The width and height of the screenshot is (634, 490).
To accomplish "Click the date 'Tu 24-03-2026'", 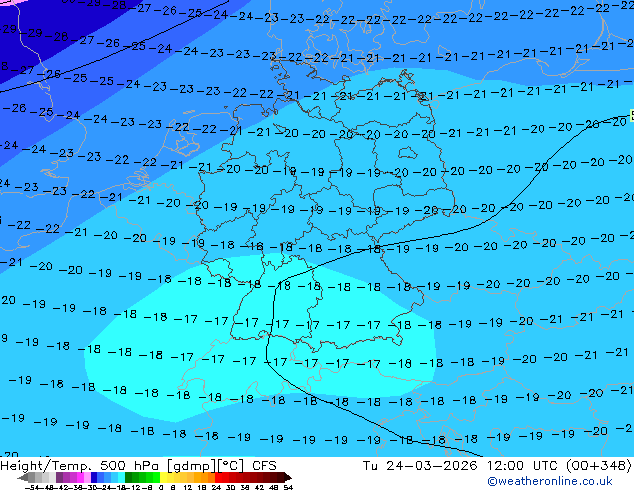I will (420, 466).
